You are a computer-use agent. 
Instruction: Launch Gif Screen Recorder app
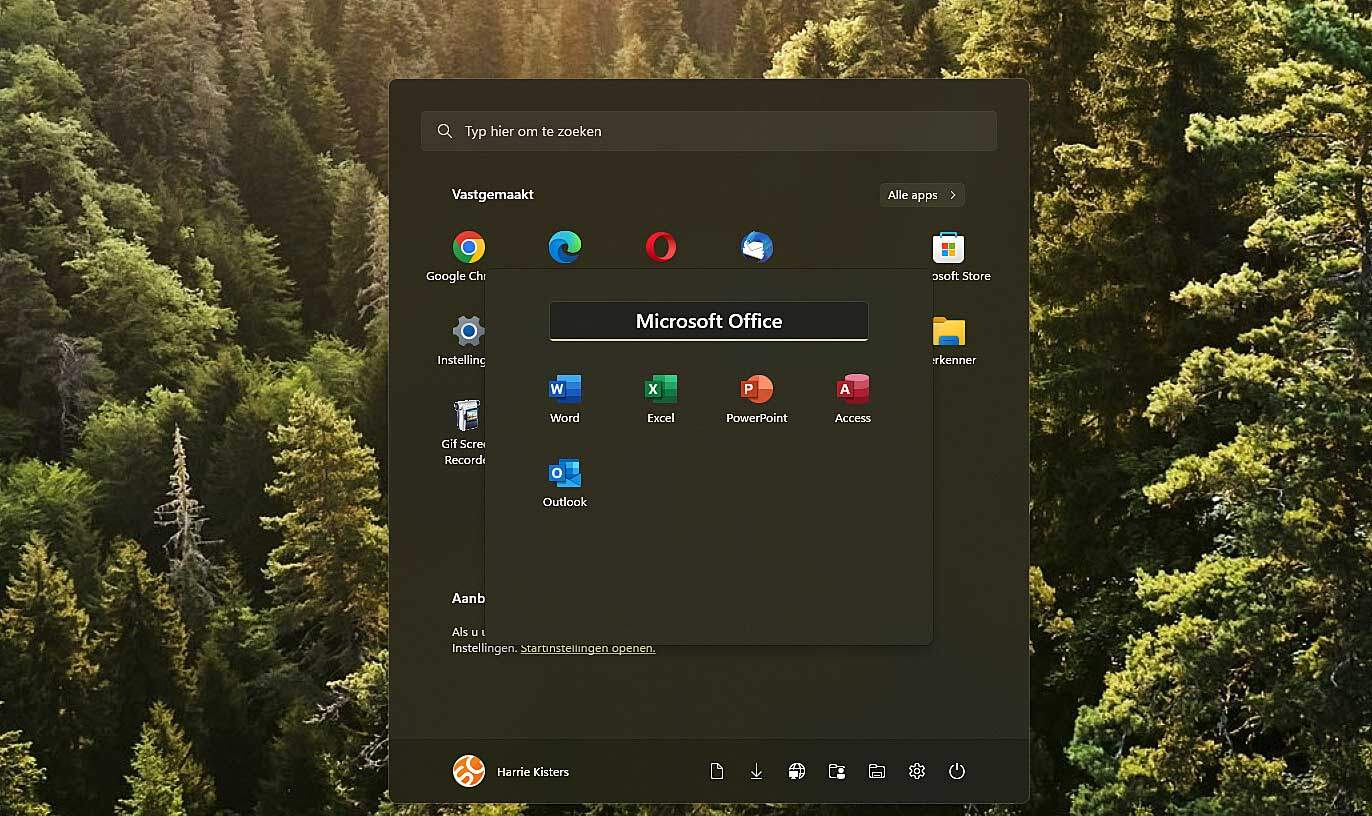[467, 415]
